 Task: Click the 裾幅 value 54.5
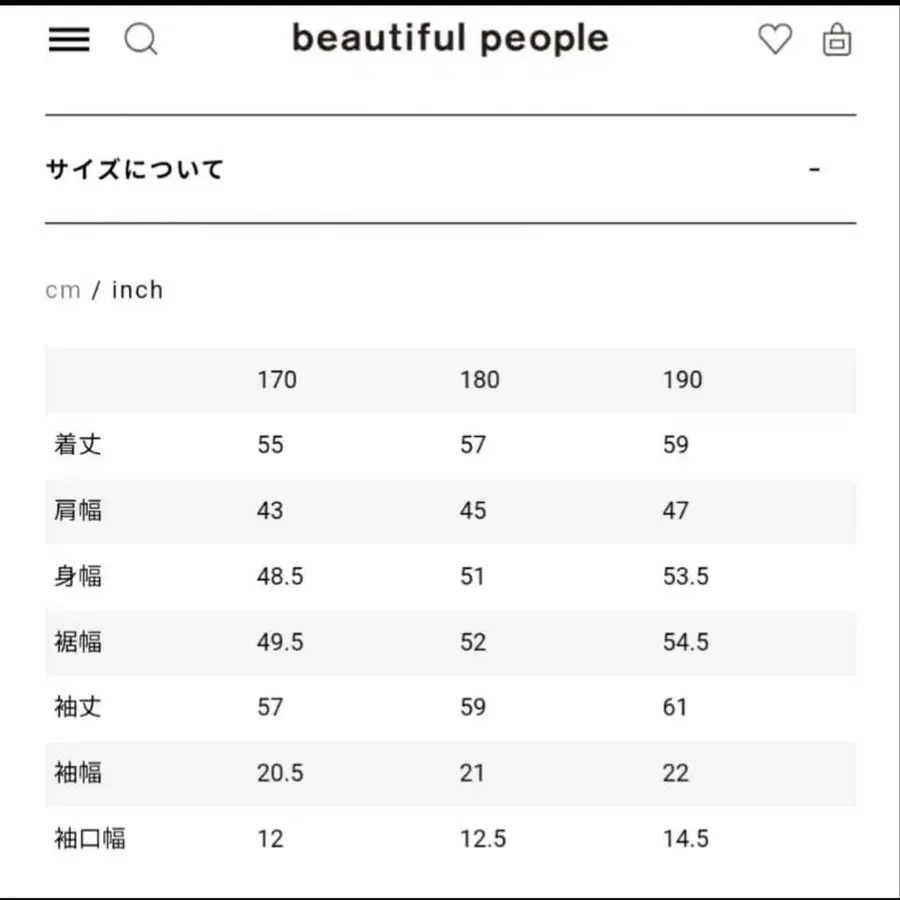coord(688,643)
